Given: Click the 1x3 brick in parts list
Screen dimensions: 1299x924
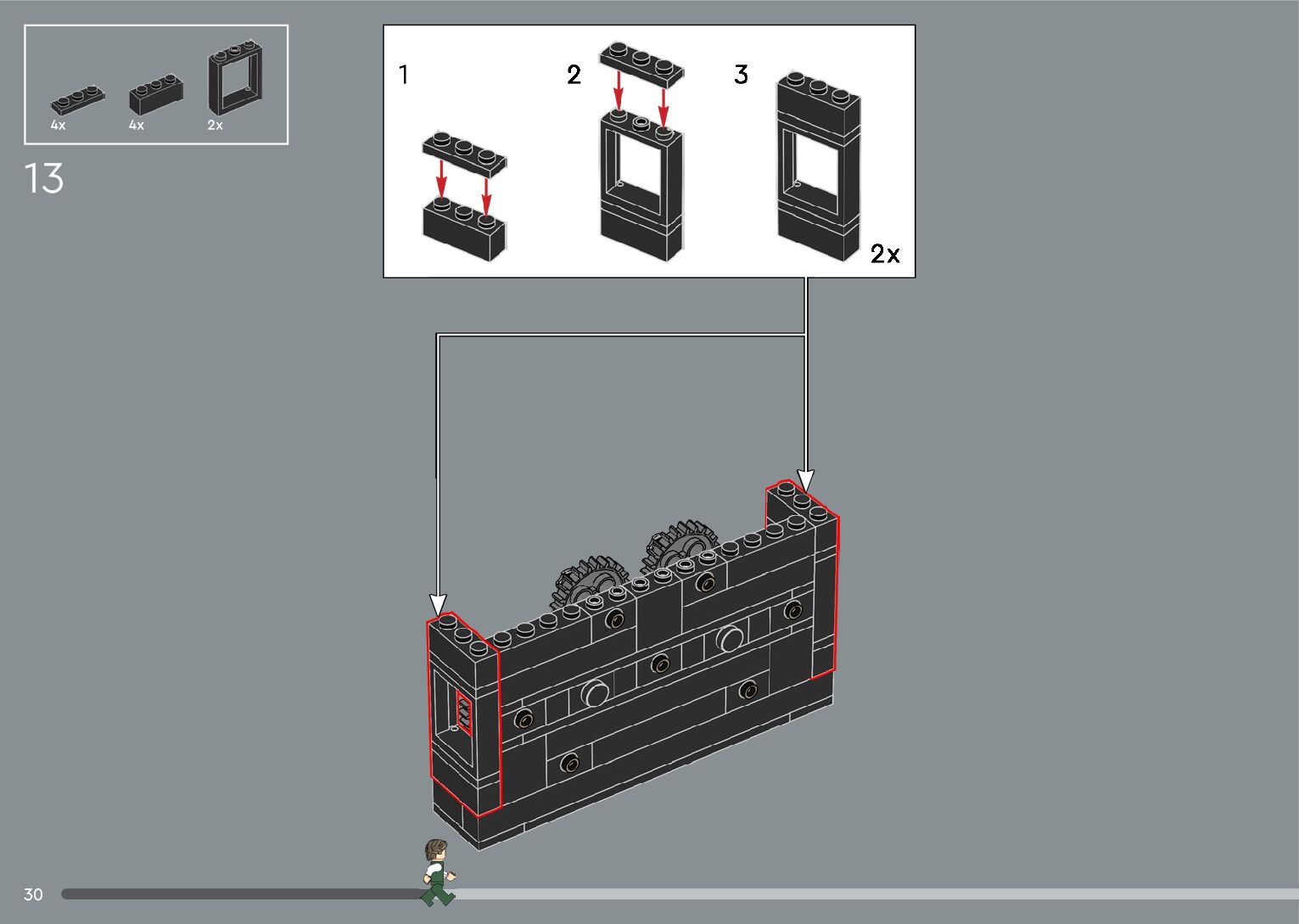Looking at the screenshot, I should [155, 95].
